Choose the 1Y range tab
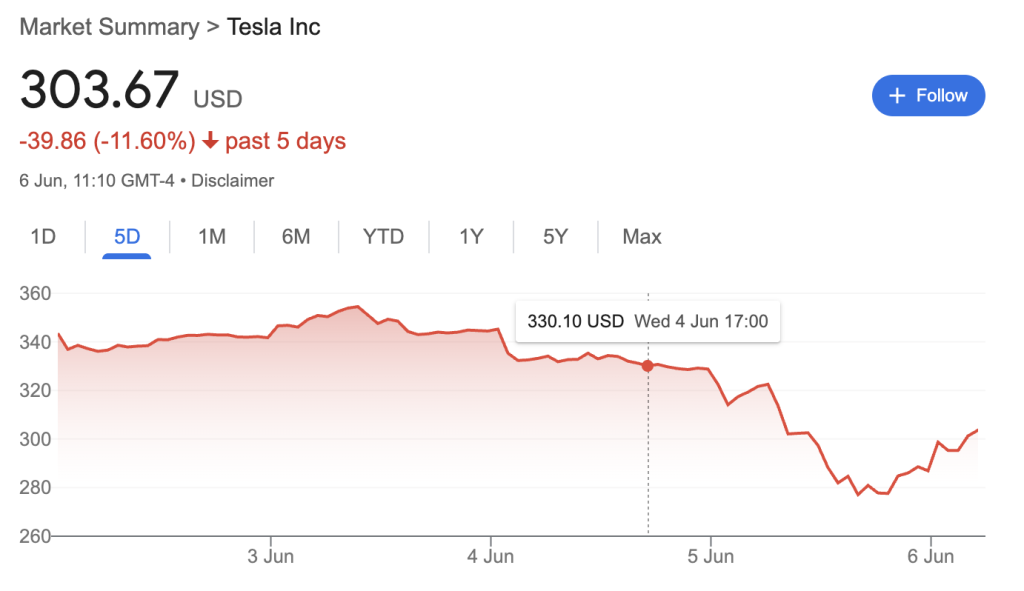The image size is (1024, 591). [471, 236]
